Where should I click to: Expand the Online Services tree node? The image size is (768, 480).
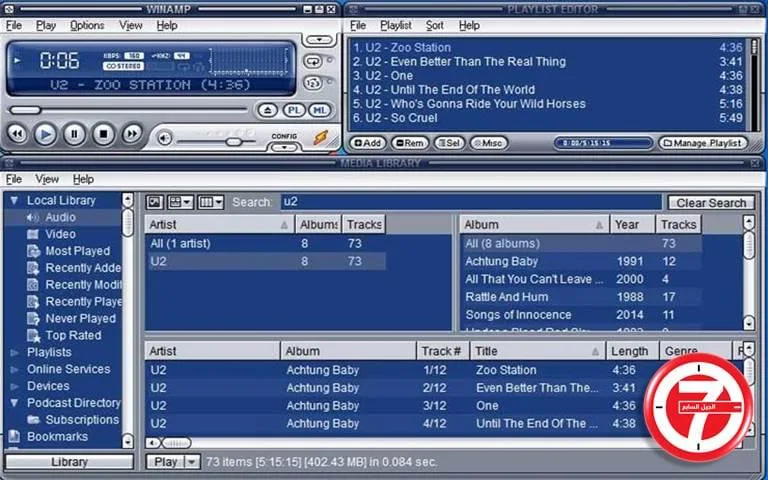coord(14,369)
